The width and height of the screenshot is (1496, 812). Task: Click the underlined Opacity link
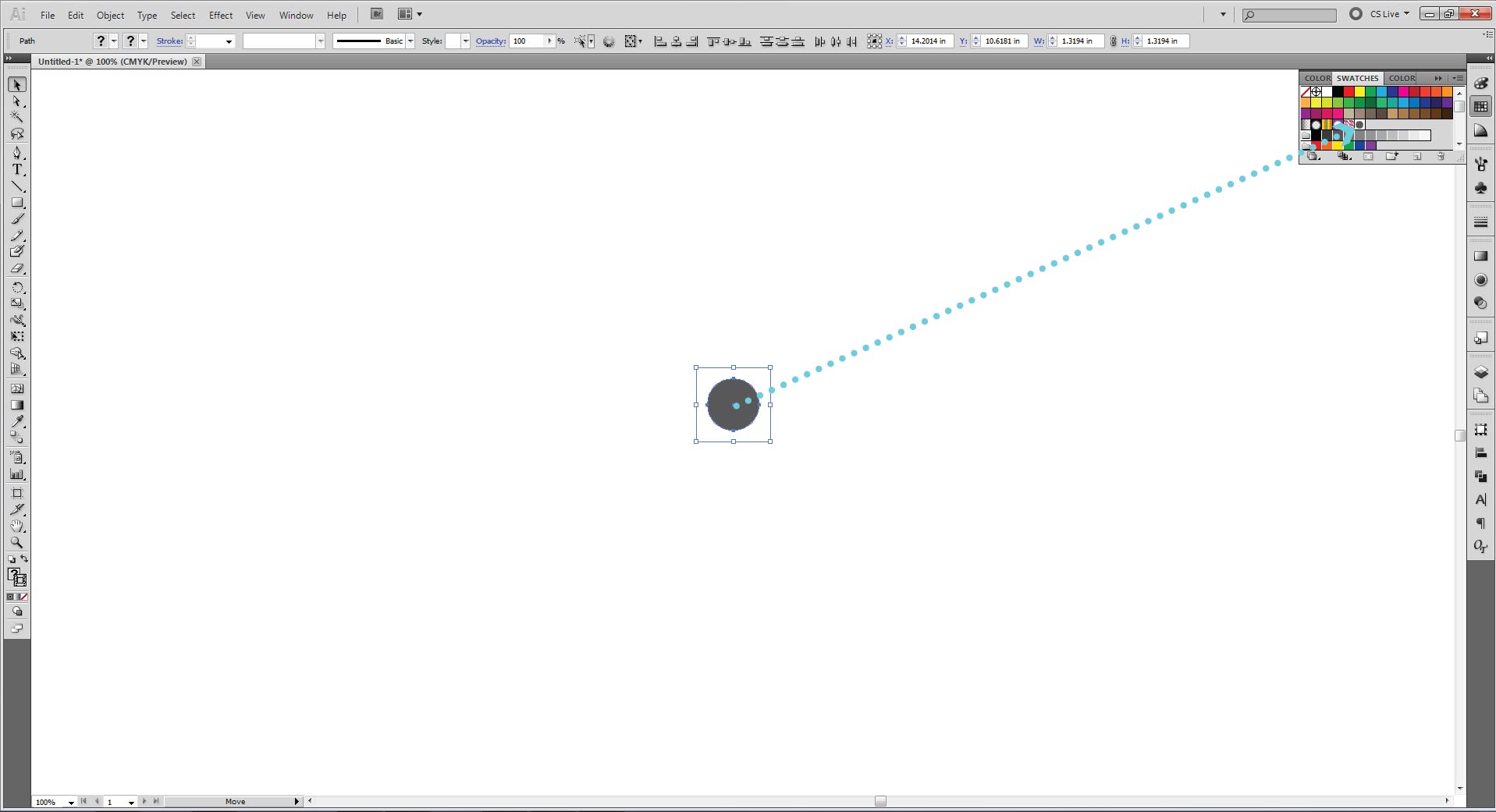[x=489, y=41]
